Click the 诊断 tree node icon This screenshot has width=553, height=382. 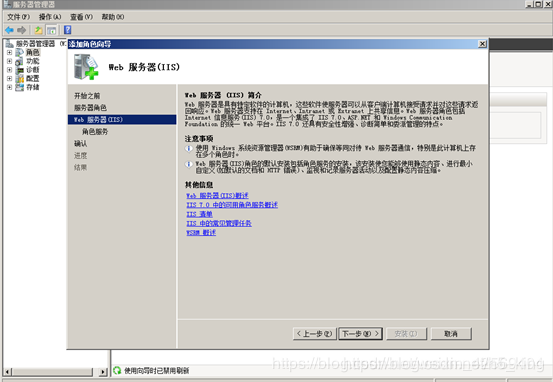[19, 70]
